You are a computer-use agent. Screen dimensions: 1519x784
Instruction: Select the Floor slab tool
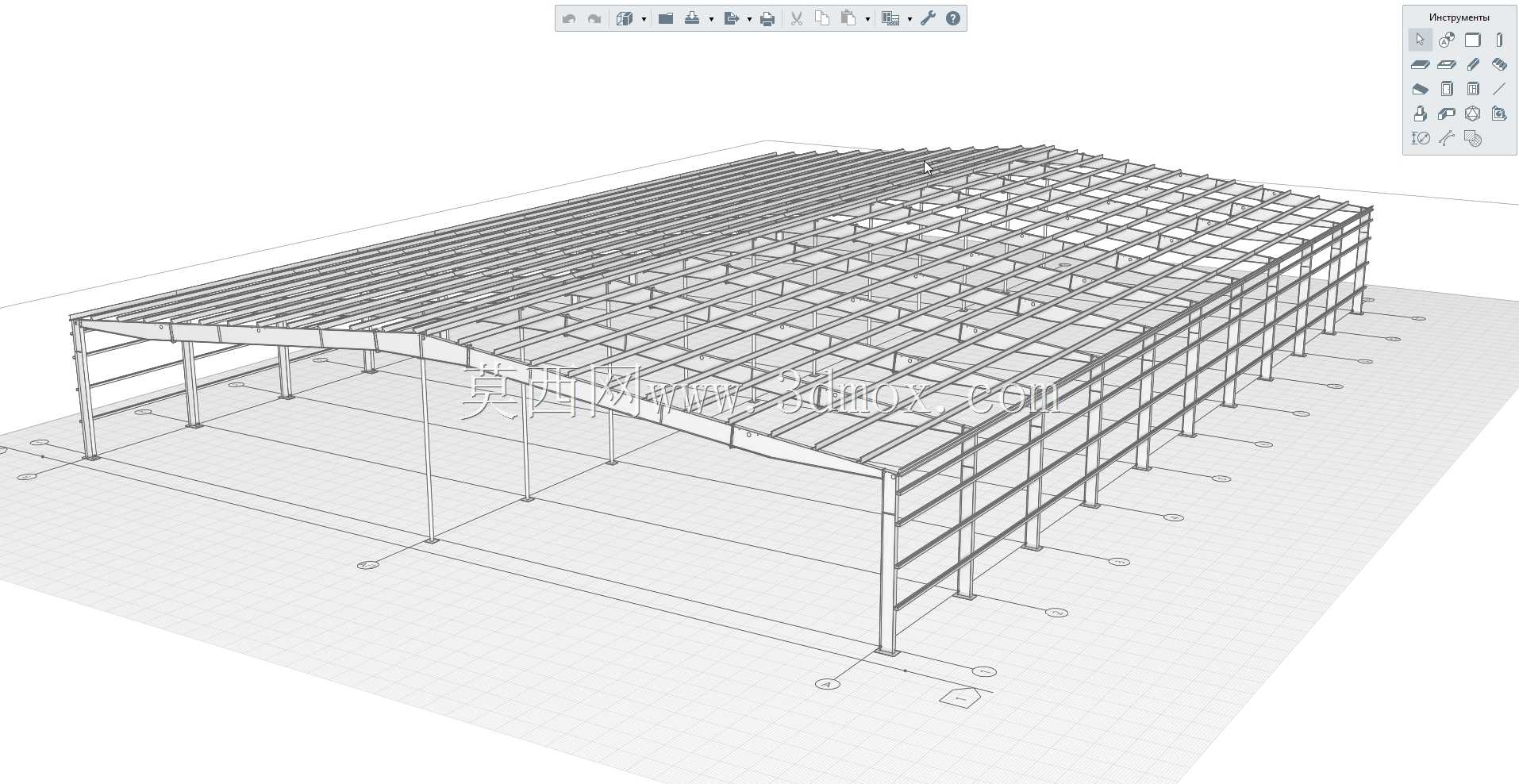coord(1421,64)
